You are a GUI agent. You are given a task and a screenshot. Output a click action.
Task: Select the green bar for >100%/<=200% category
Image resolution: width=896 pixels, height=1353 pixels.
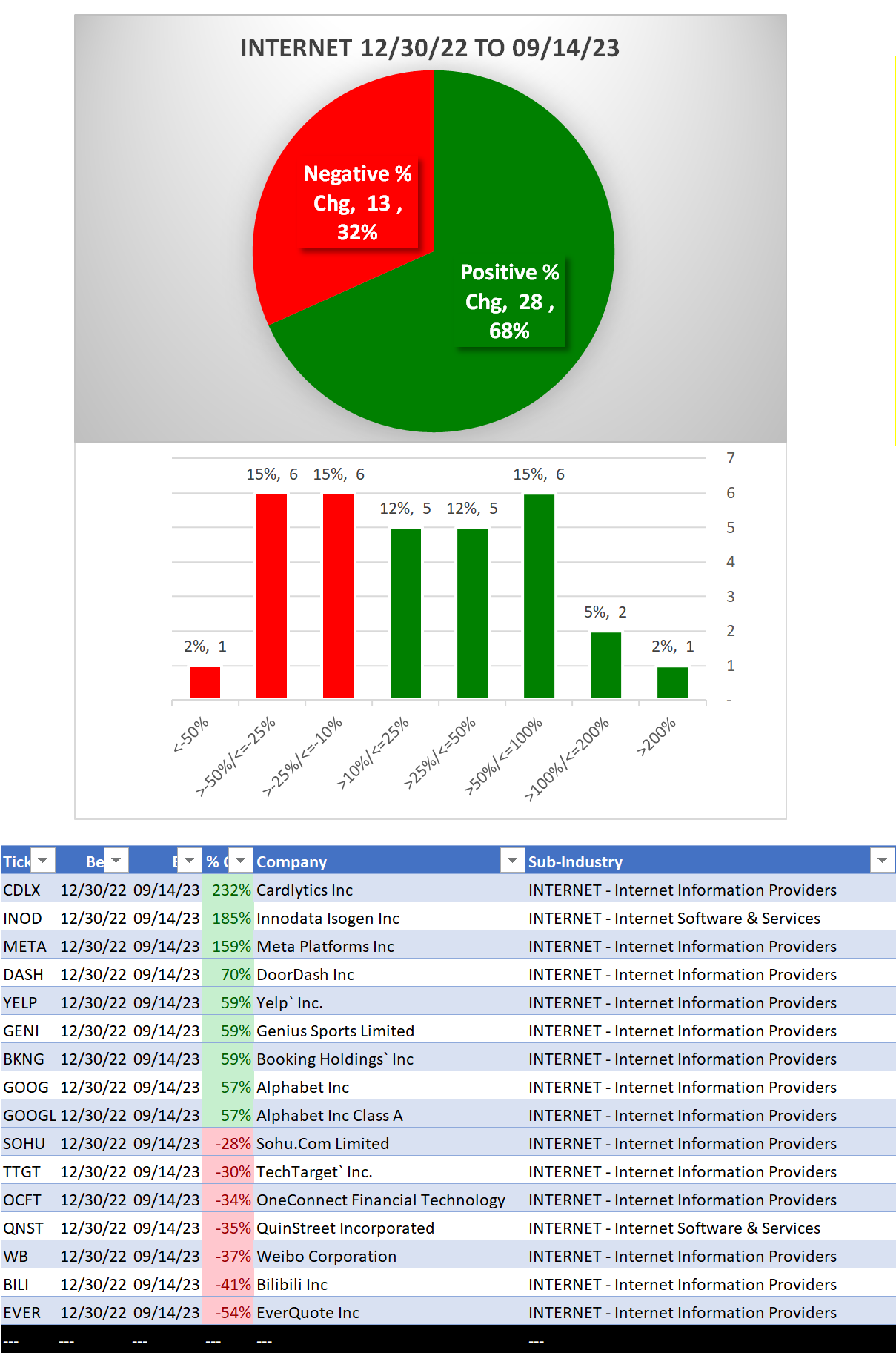(605, 665)
